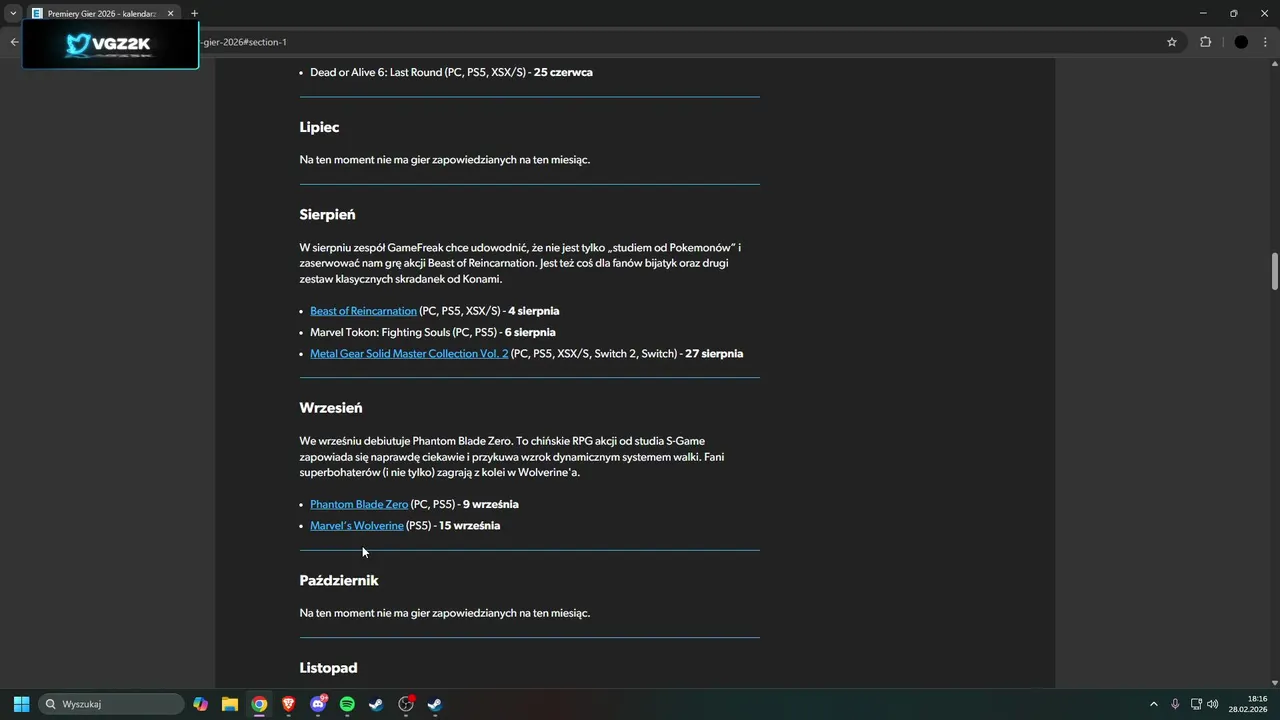Click the Lipiec 'Na ten moment' line
1280x720 pixels.
[445, 160]
